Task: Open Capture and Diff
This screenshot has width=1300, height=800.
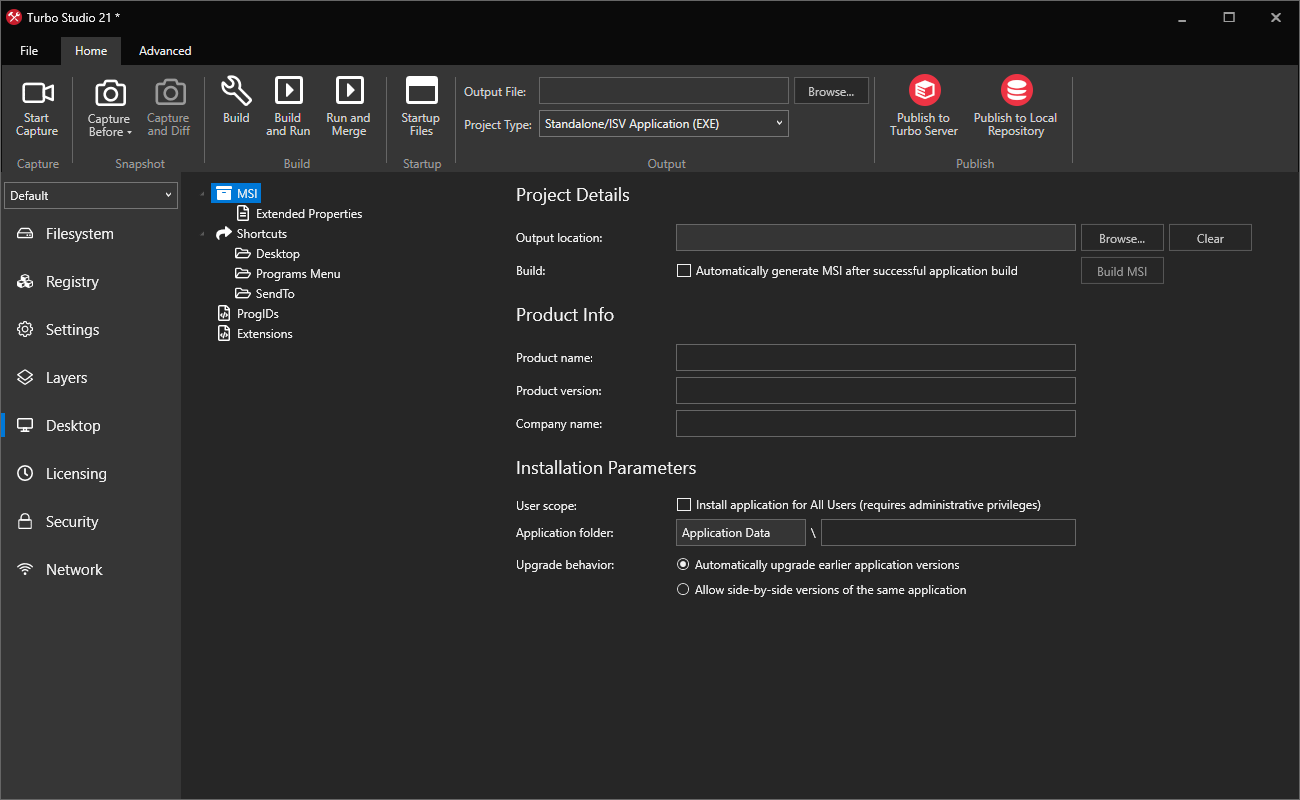Action: tap(168, 105)
